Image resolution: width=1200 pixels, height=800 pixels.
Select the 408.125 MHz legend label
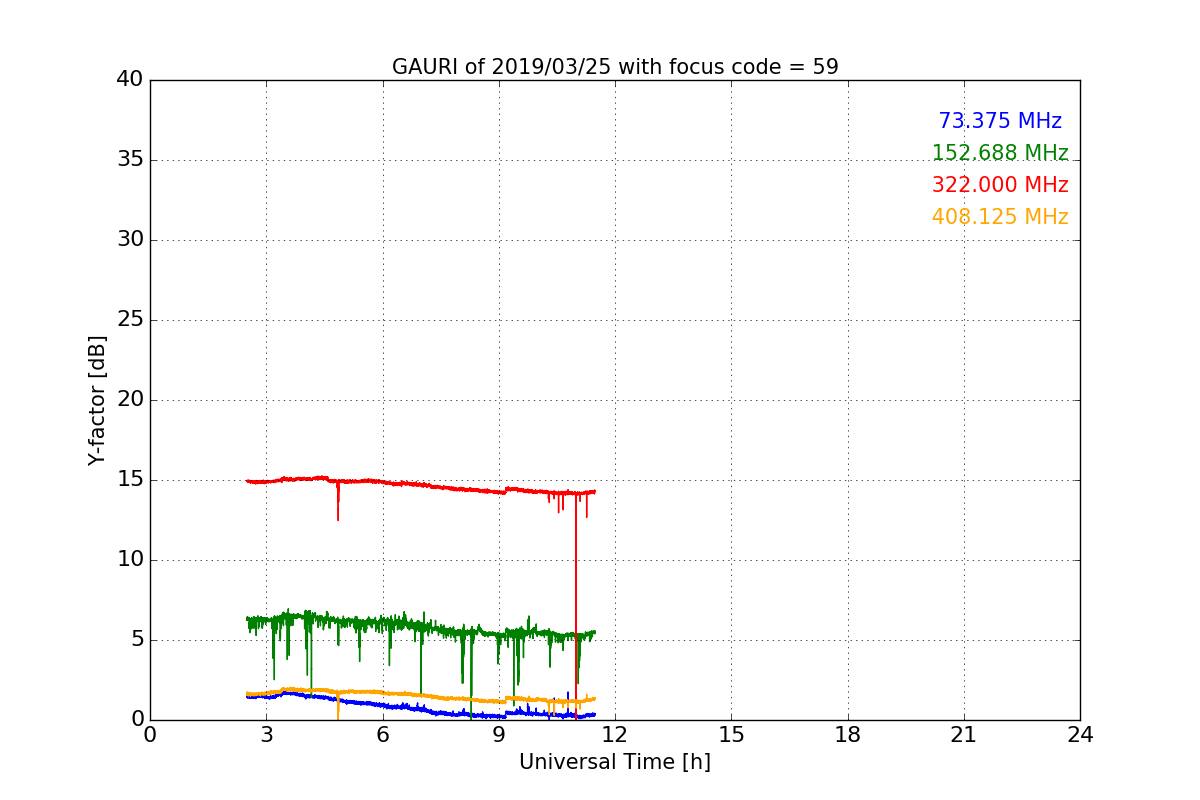1000,217
